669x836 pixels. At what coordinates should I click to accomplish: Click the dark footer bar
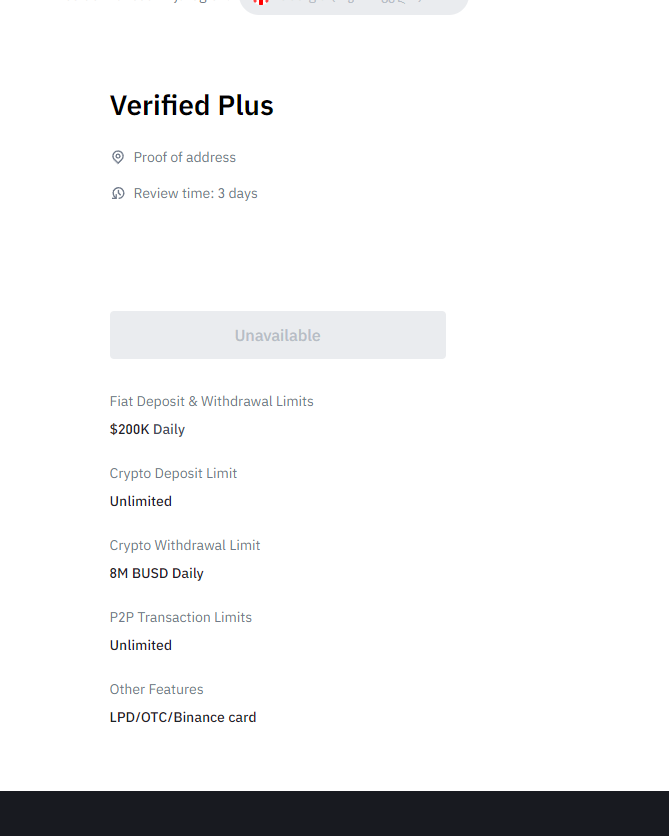pyautogui.click(x=334, y=813)
